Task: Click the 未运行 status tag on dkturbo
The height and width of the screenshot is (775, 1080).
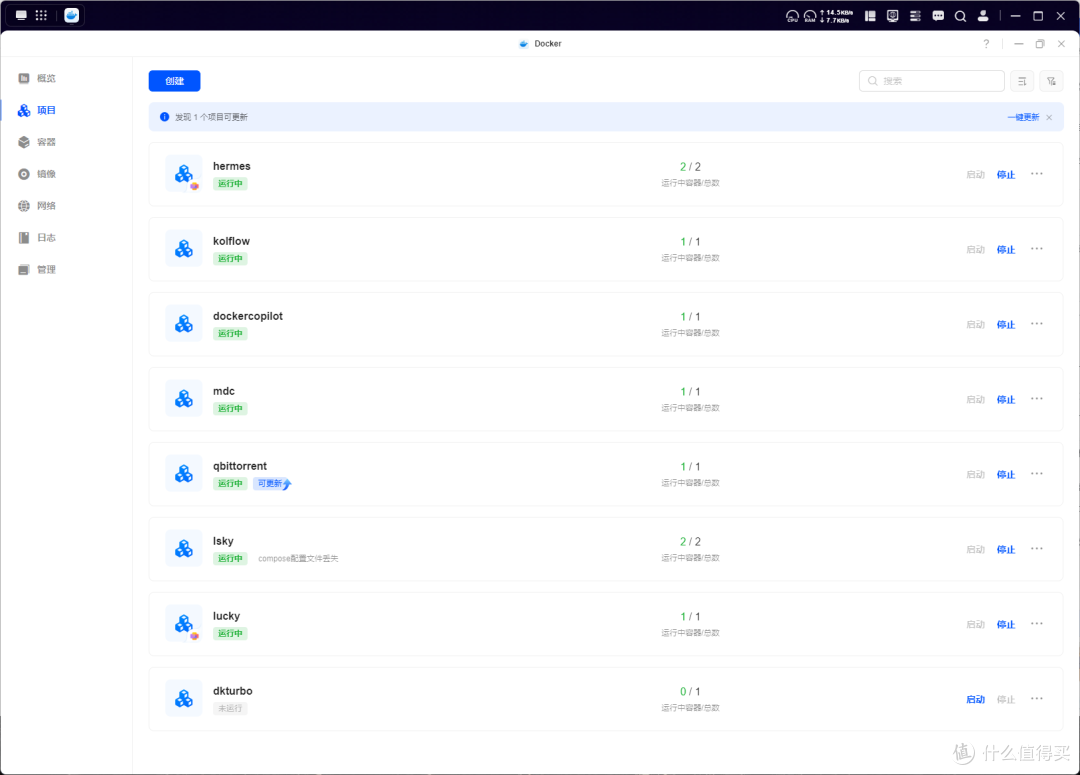Action: (230, 708)
